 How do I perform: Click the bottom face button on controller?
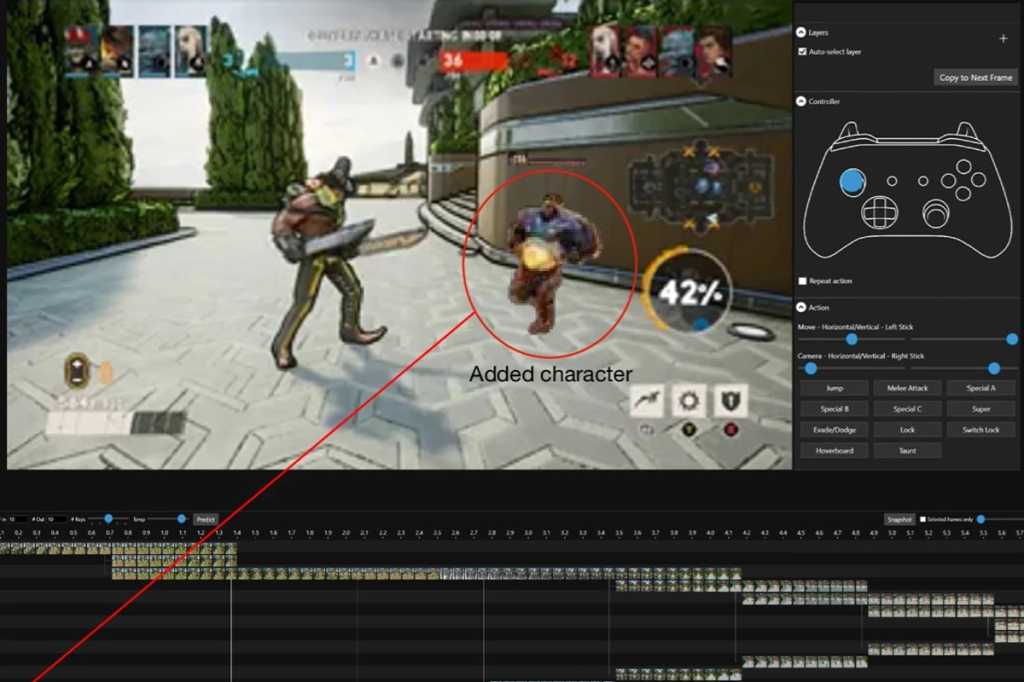point(963,195)
